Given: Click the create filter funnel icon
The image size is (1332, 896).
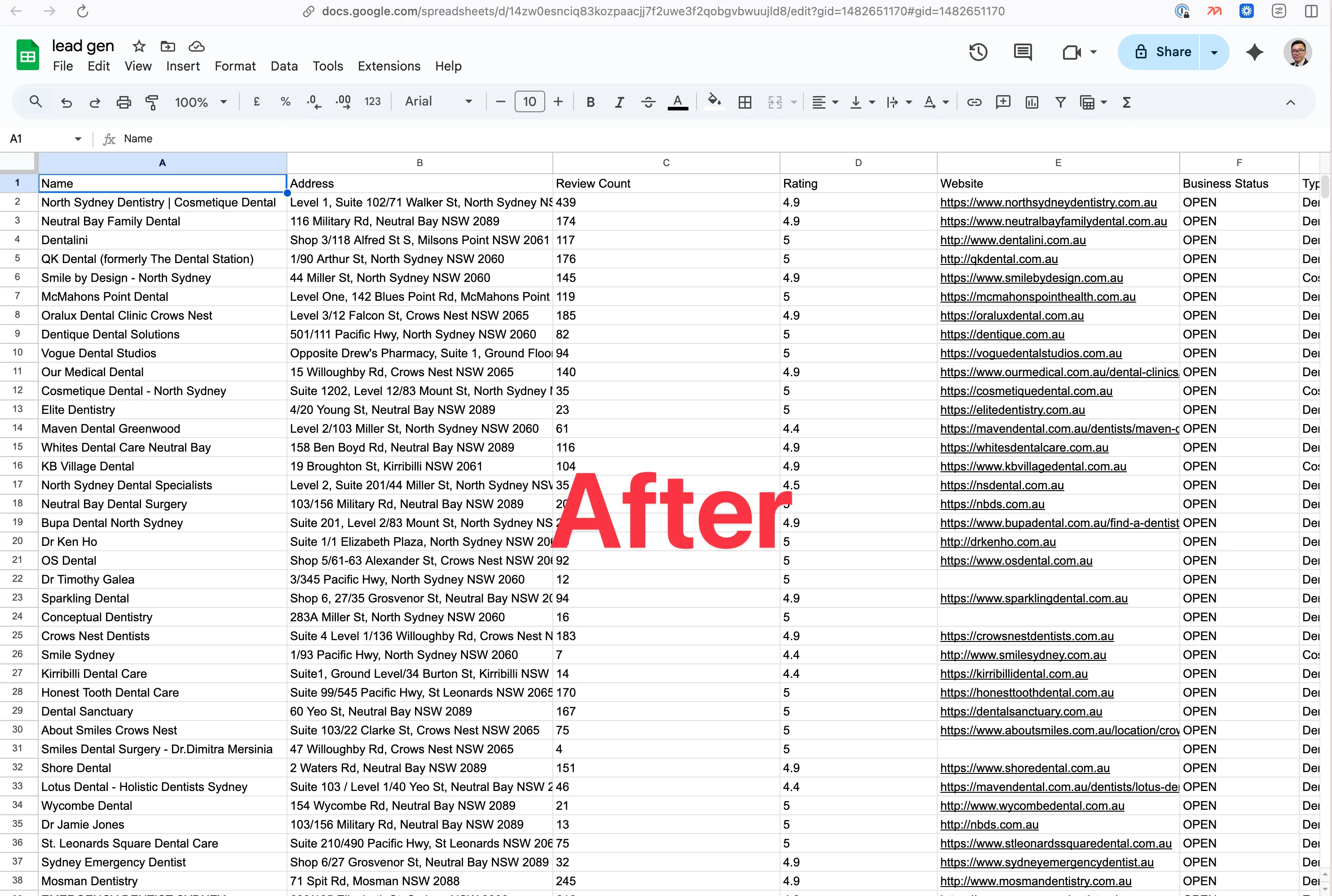Looking at the screenshot, I should point(1060,102).
